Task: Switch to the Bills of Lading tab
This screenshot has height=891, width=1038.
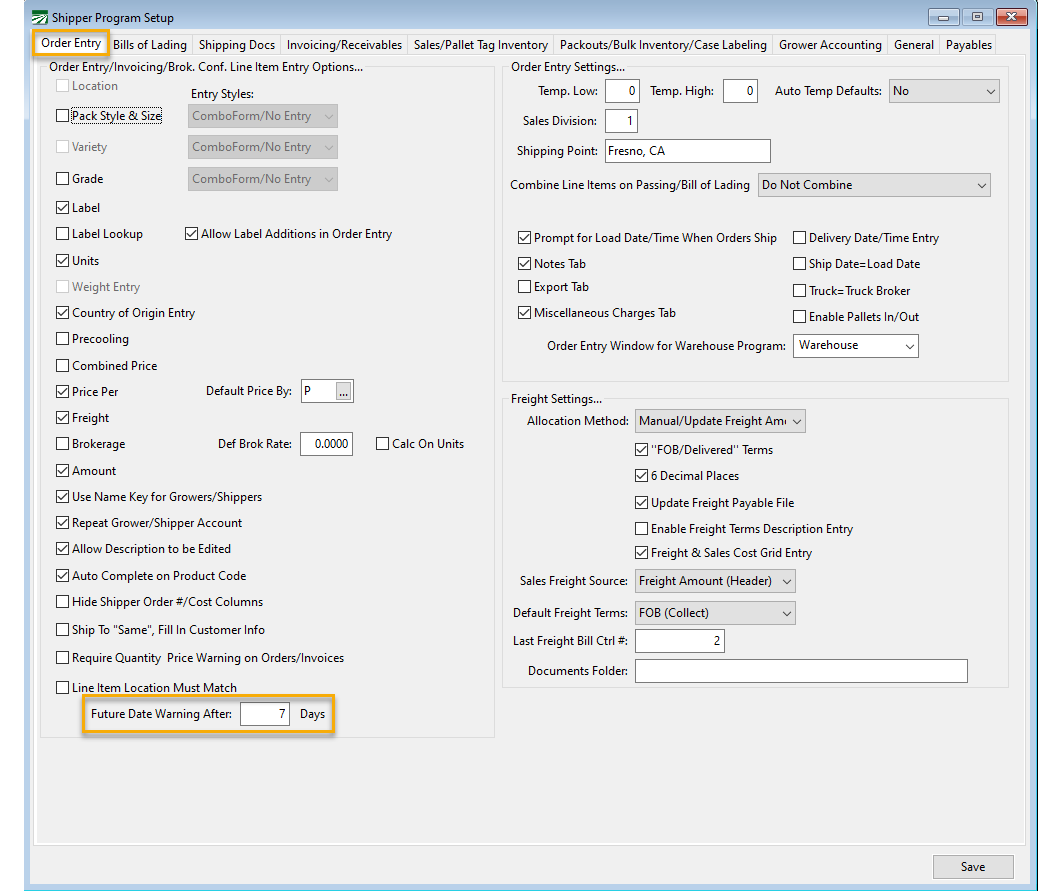Action: (150, 45)
